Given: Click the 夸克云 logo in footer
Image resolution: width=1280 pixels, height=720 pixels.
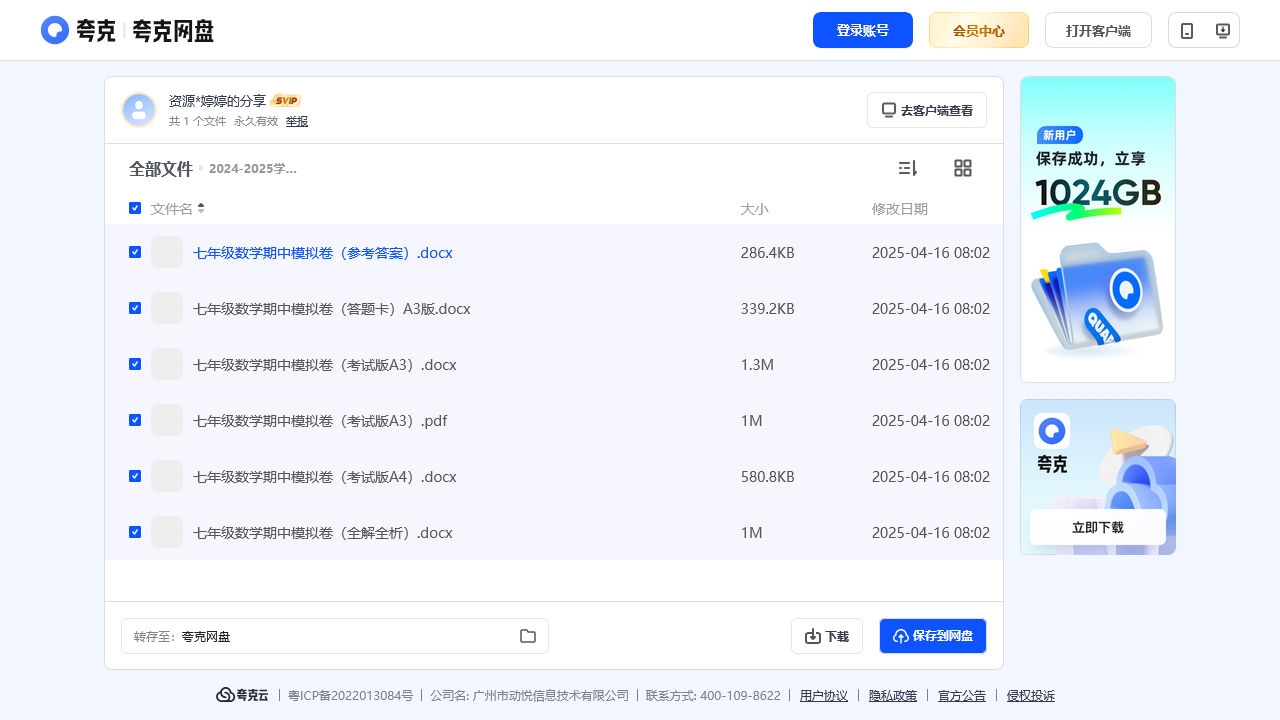Looking at the screenshot, I should [242, 695].
